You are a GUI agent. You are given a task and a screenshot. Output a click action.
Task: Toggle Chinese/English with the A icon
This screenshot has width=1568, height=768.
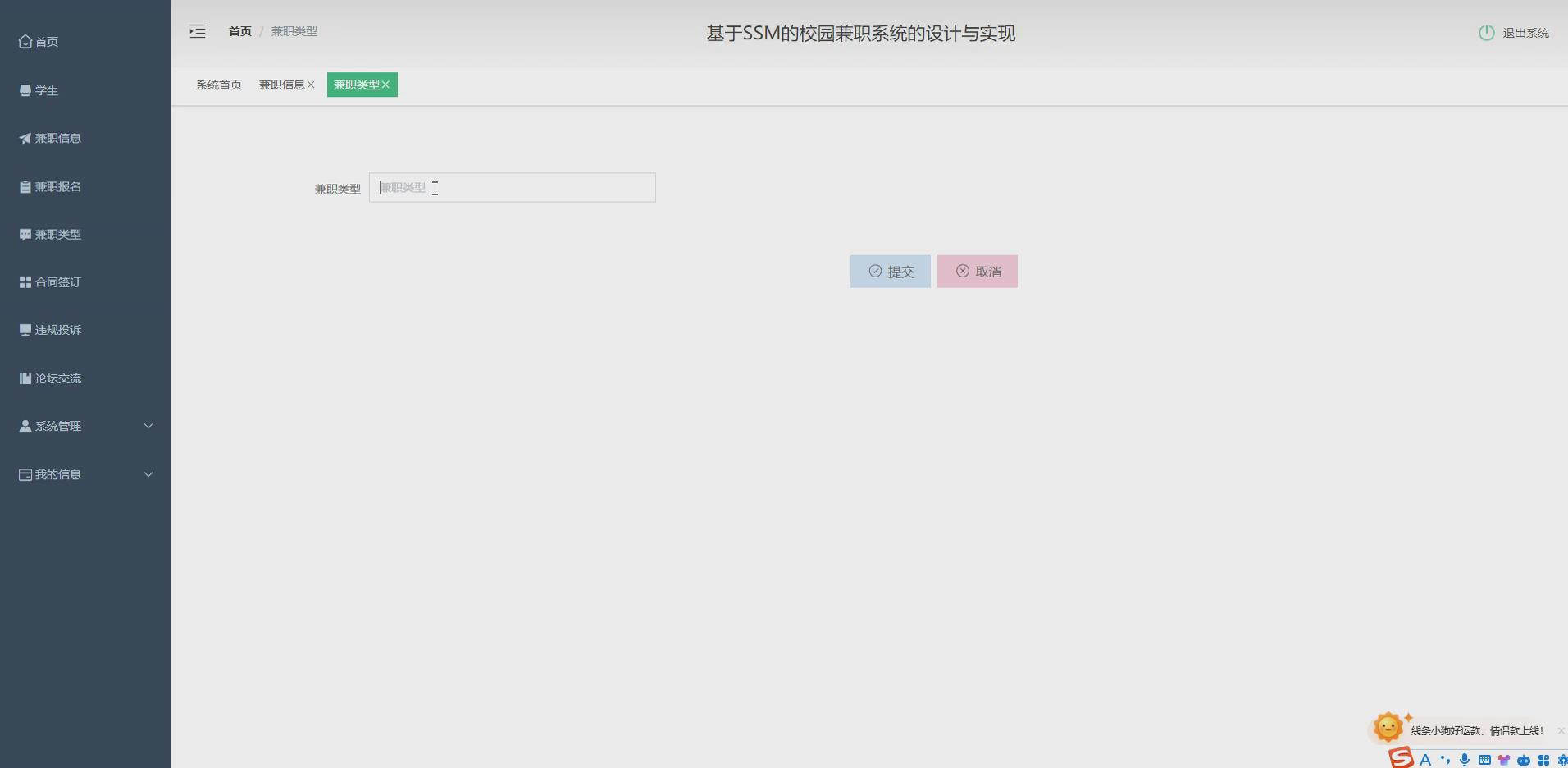point(1425,759)
